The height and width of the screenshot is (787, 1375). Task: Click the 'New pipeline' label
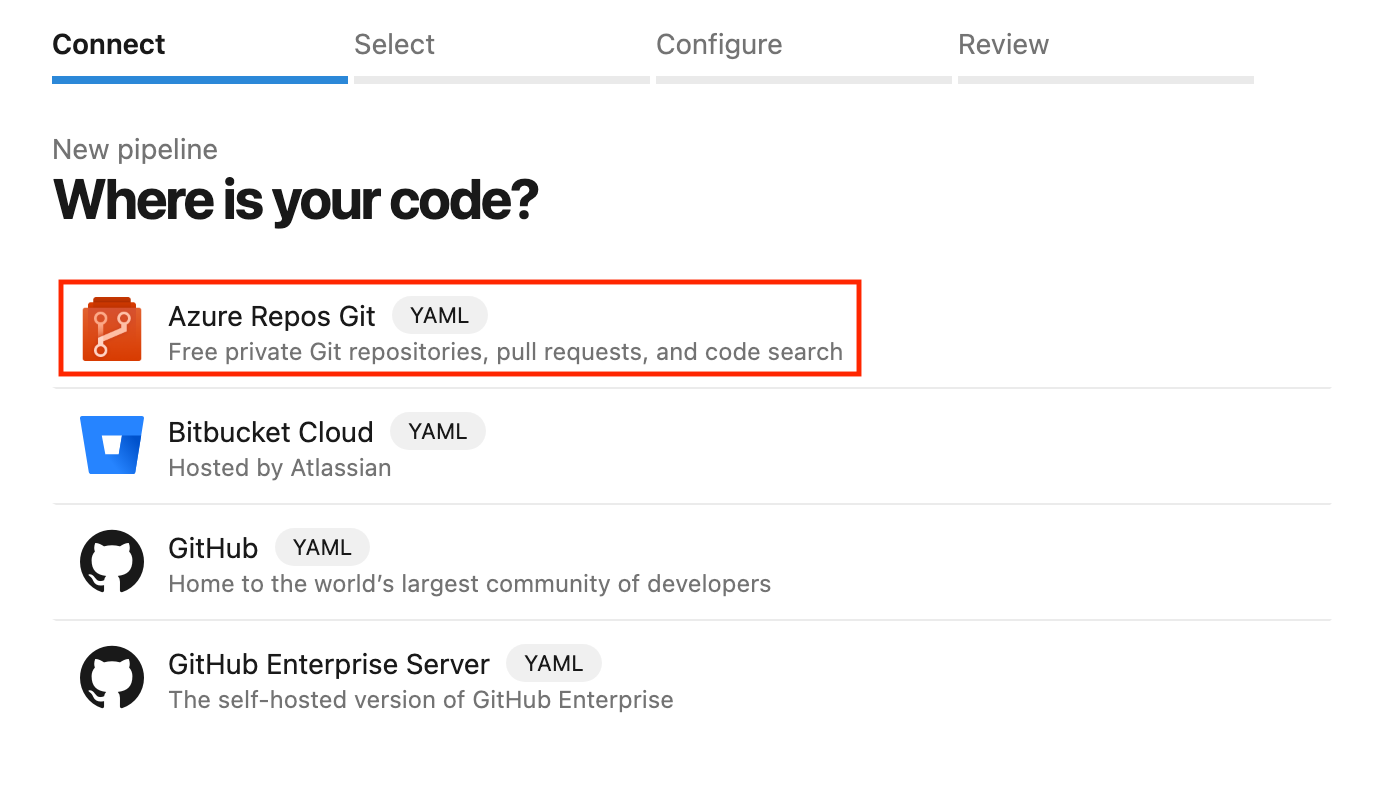click(135, 149)
